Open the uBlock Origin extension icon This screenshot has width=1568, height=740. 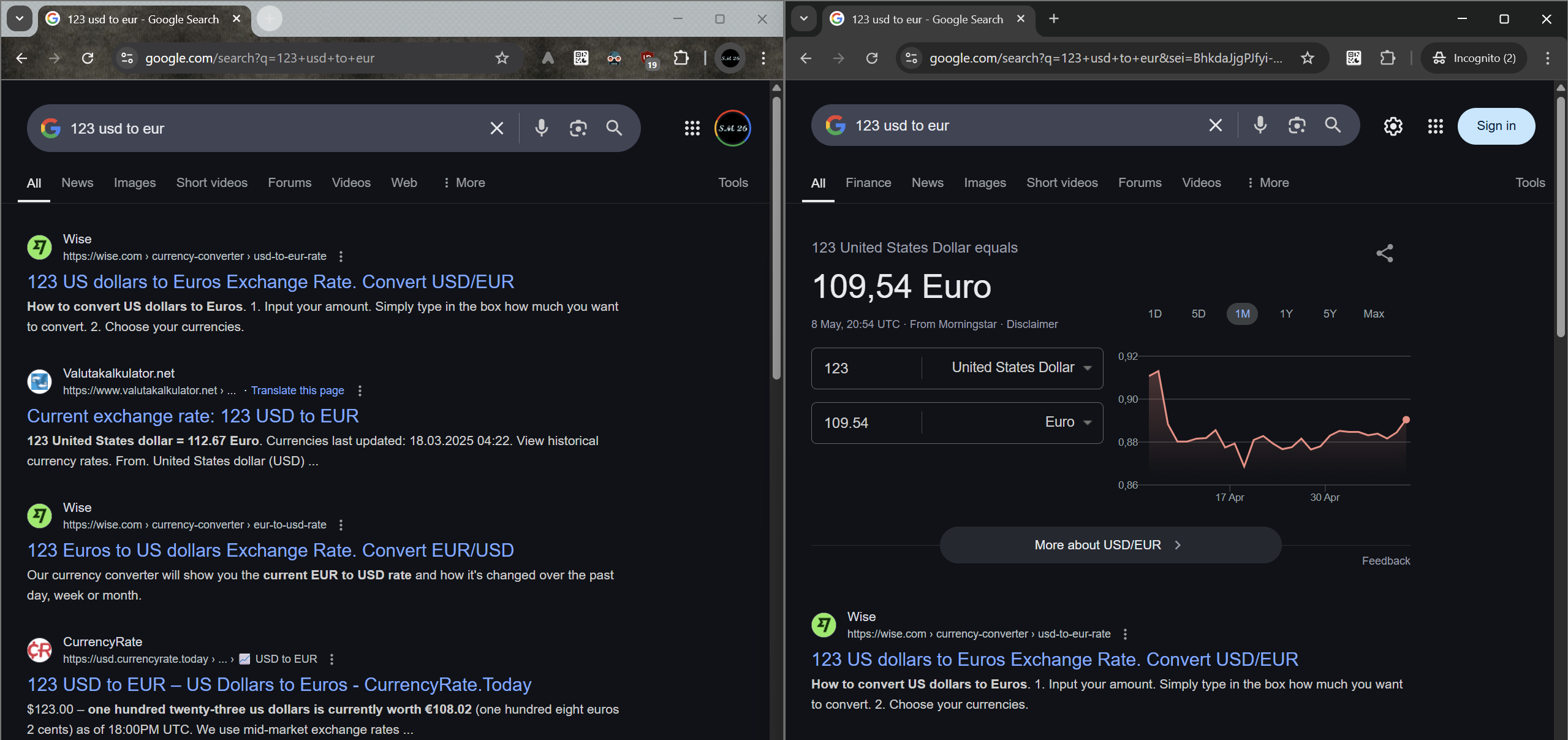pos(648,58)
